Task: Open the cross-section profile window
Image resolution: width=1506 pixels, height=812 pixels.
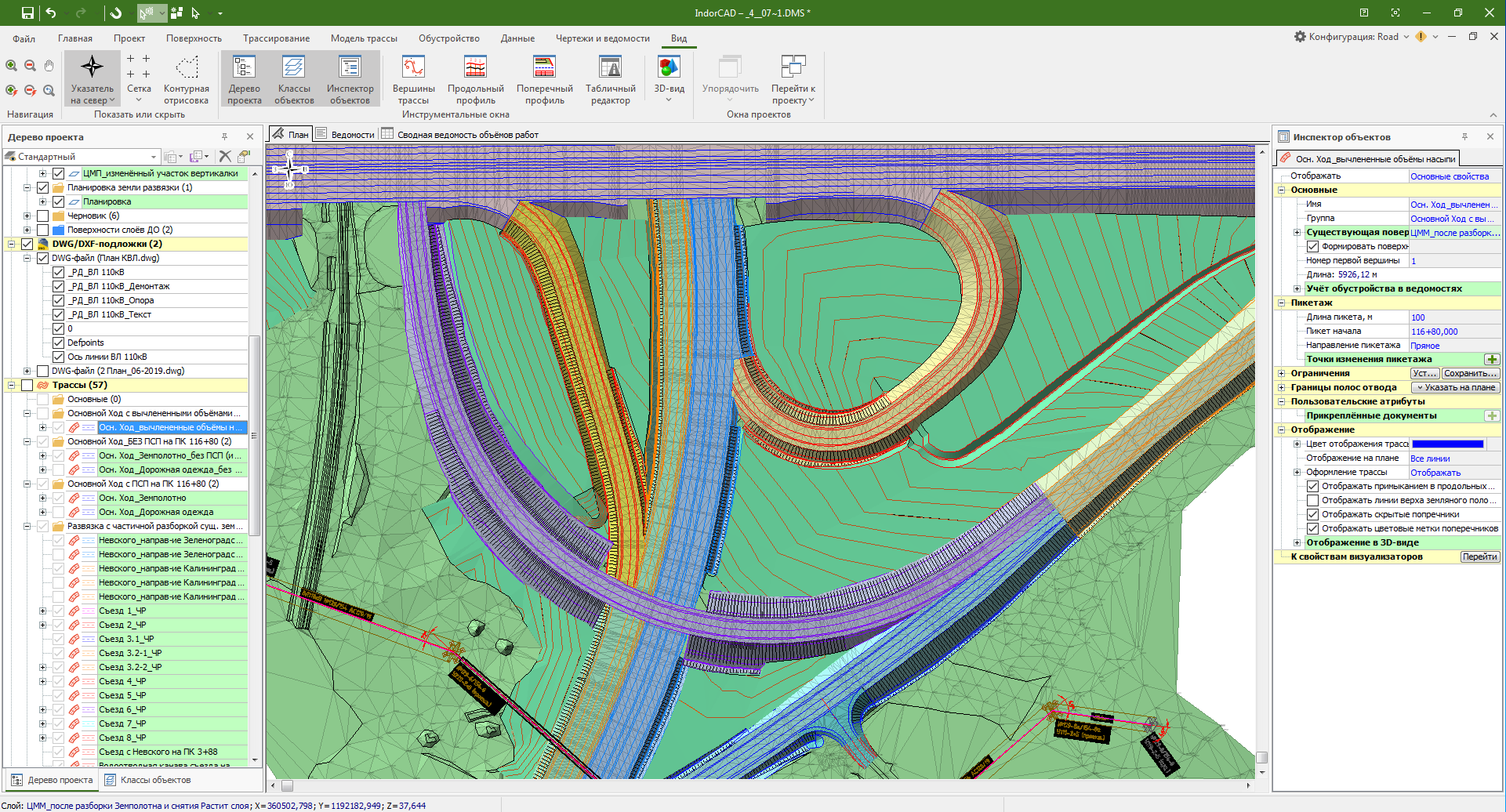Action: [x=544, y=68]
